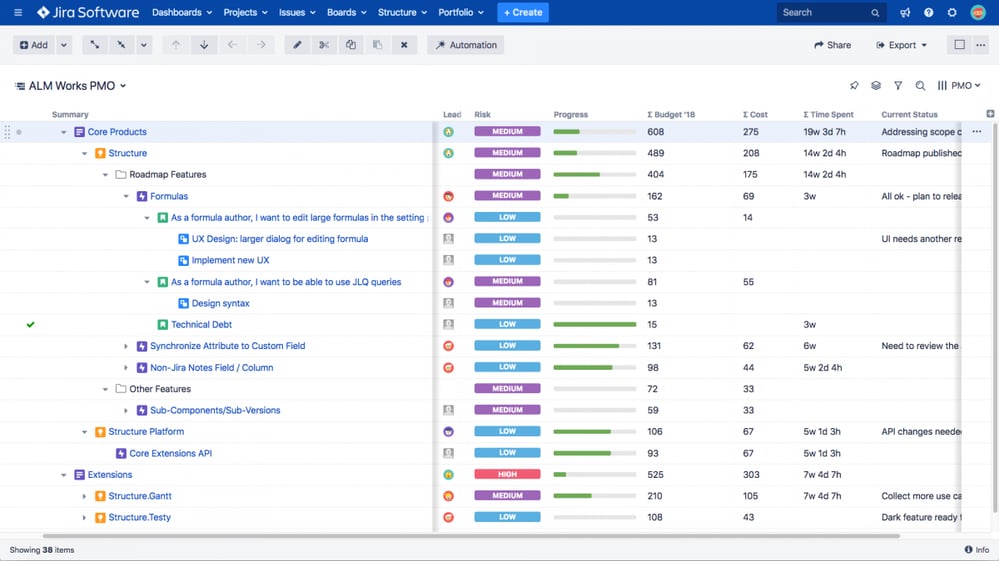This screenshot has height=561, width=999.
Task: Open the Projects menu
Action: pyautogui.click(x=245, y=12)
